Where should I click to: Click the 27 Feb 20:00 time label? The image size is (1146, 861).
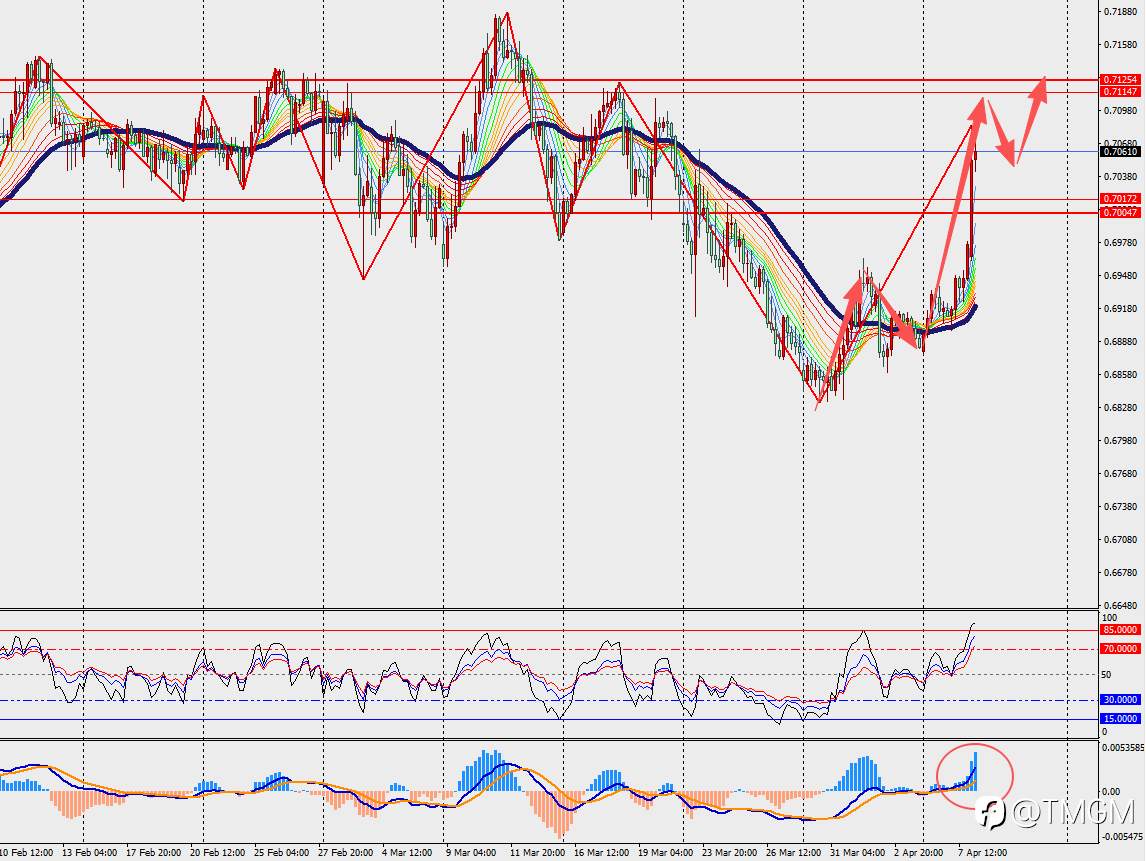coord(346,853)
